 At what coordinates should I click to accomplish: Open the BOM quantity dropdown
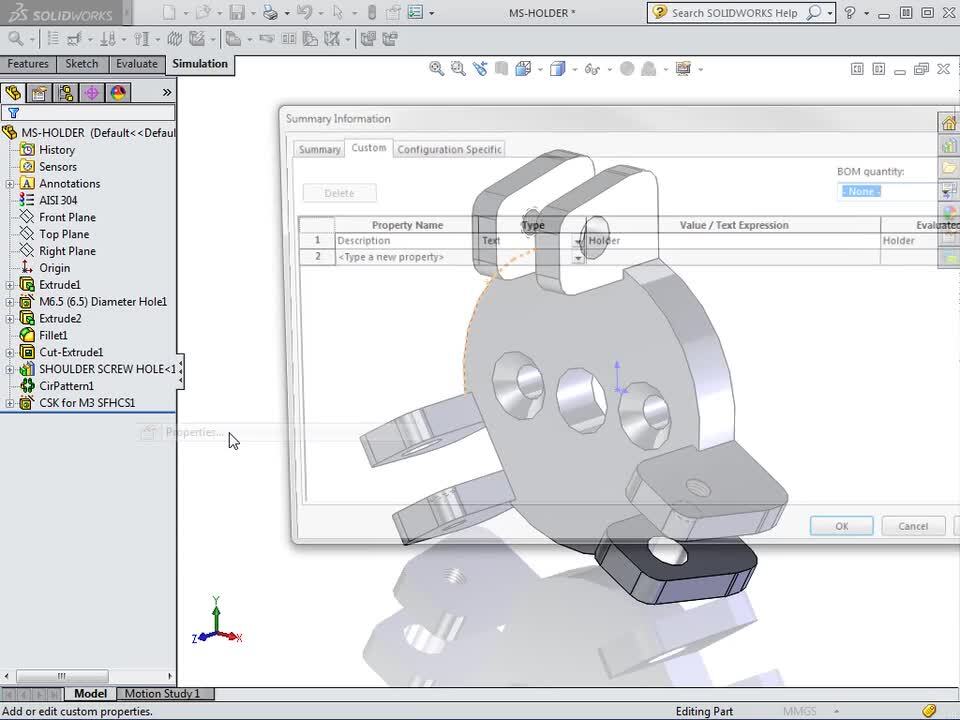click(x=875, y=191)
